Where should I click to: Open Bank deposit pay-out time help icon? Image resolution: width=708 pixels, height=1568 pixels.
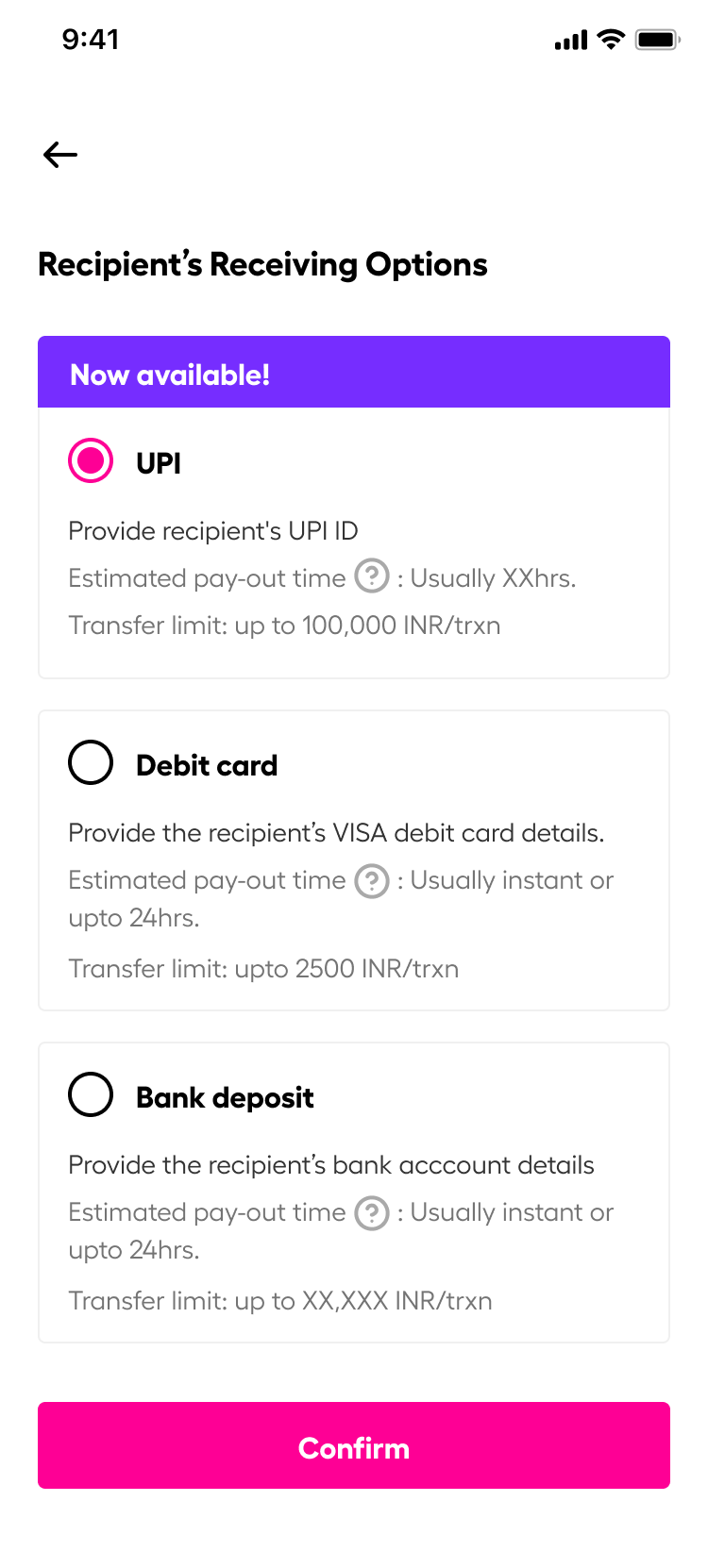pyautogui.click(x=372, y=1213)
